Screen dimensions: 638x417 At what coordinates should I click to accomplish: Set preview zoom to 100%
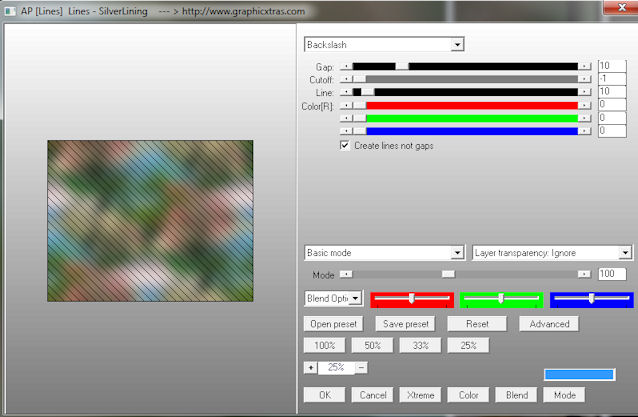324,345
